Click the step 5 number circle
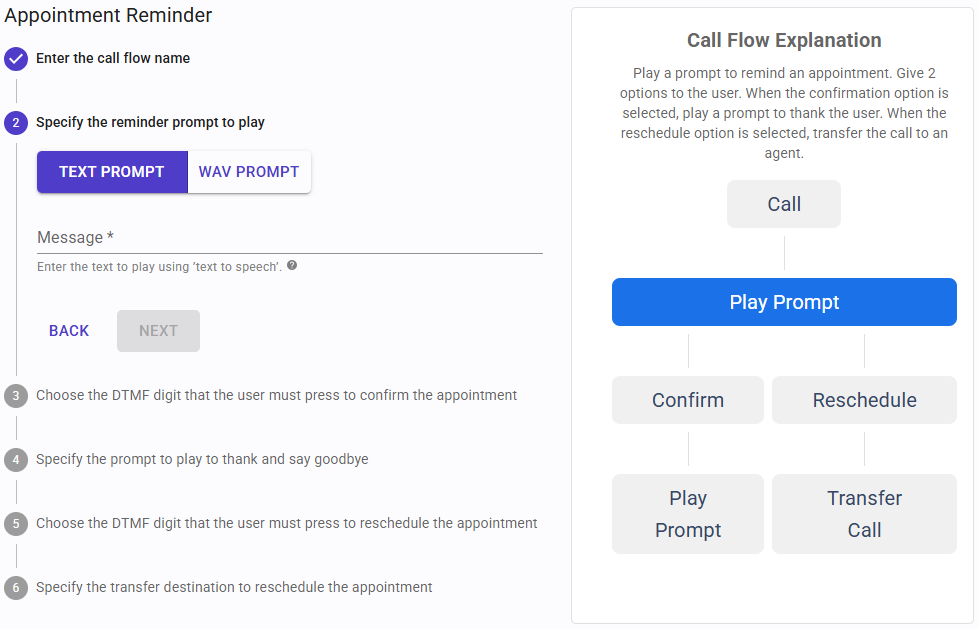Viewport: 978px width, 629px height. (x=16, y=524)
